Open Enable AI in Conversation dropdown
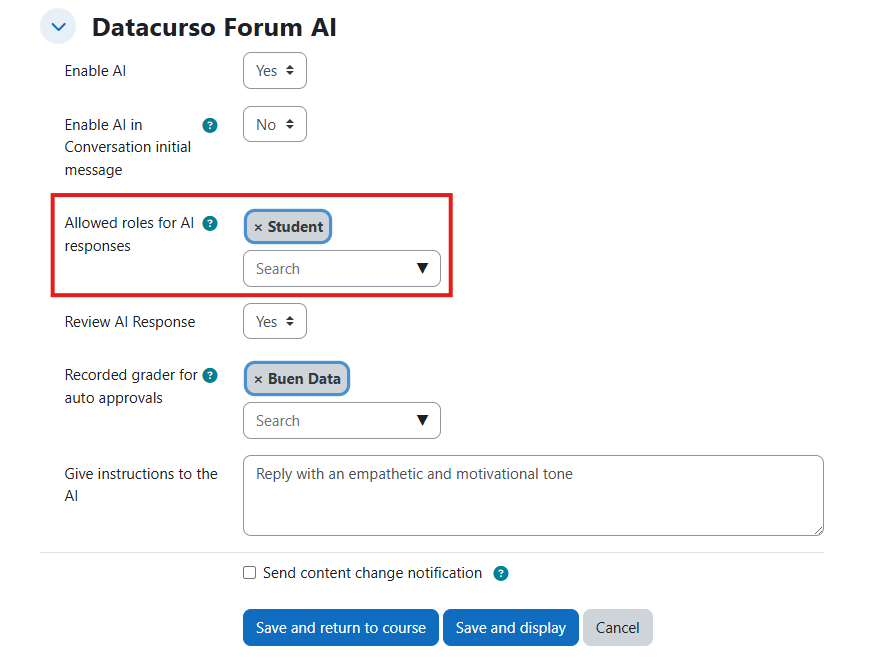 [x=275, y=125]
